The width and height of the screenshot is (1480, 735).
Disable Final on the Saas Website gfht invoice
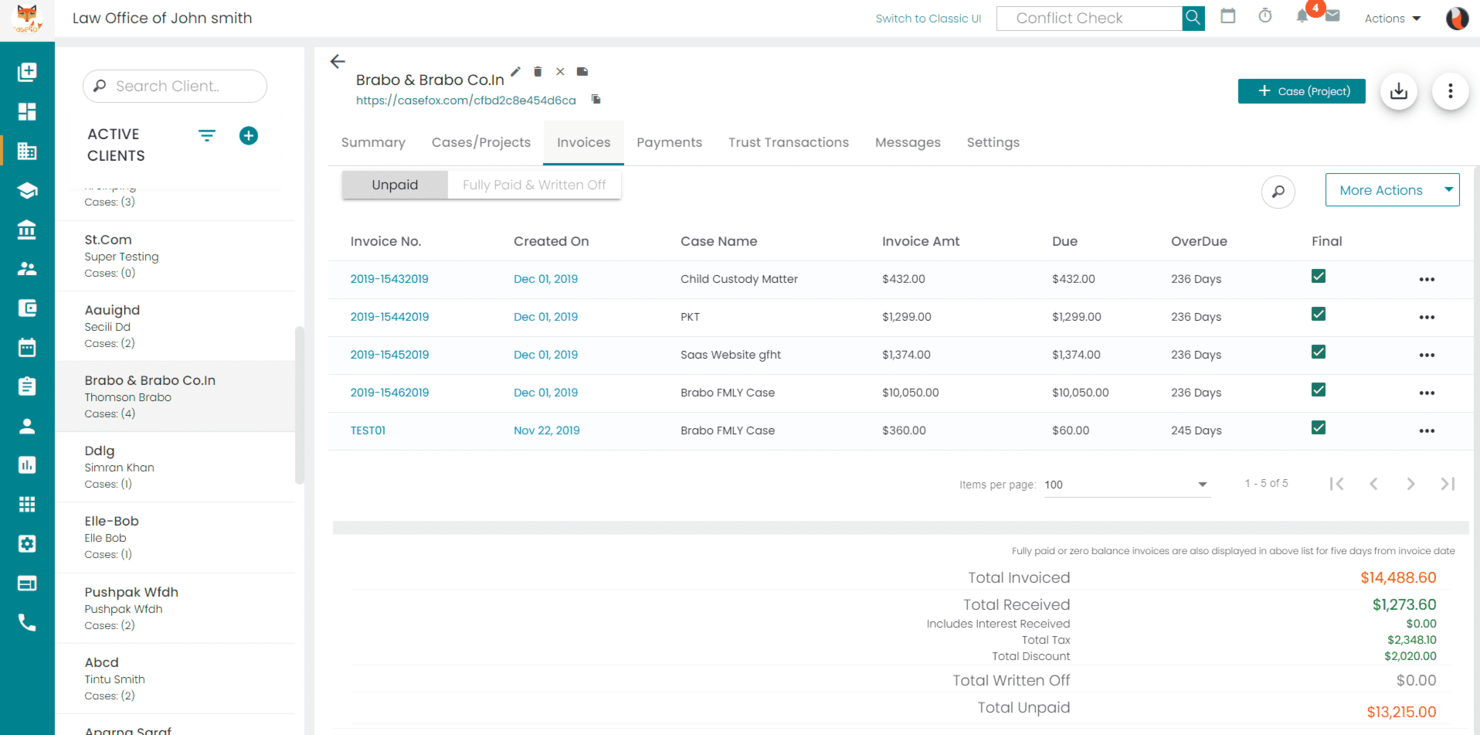click(1318, 351)
